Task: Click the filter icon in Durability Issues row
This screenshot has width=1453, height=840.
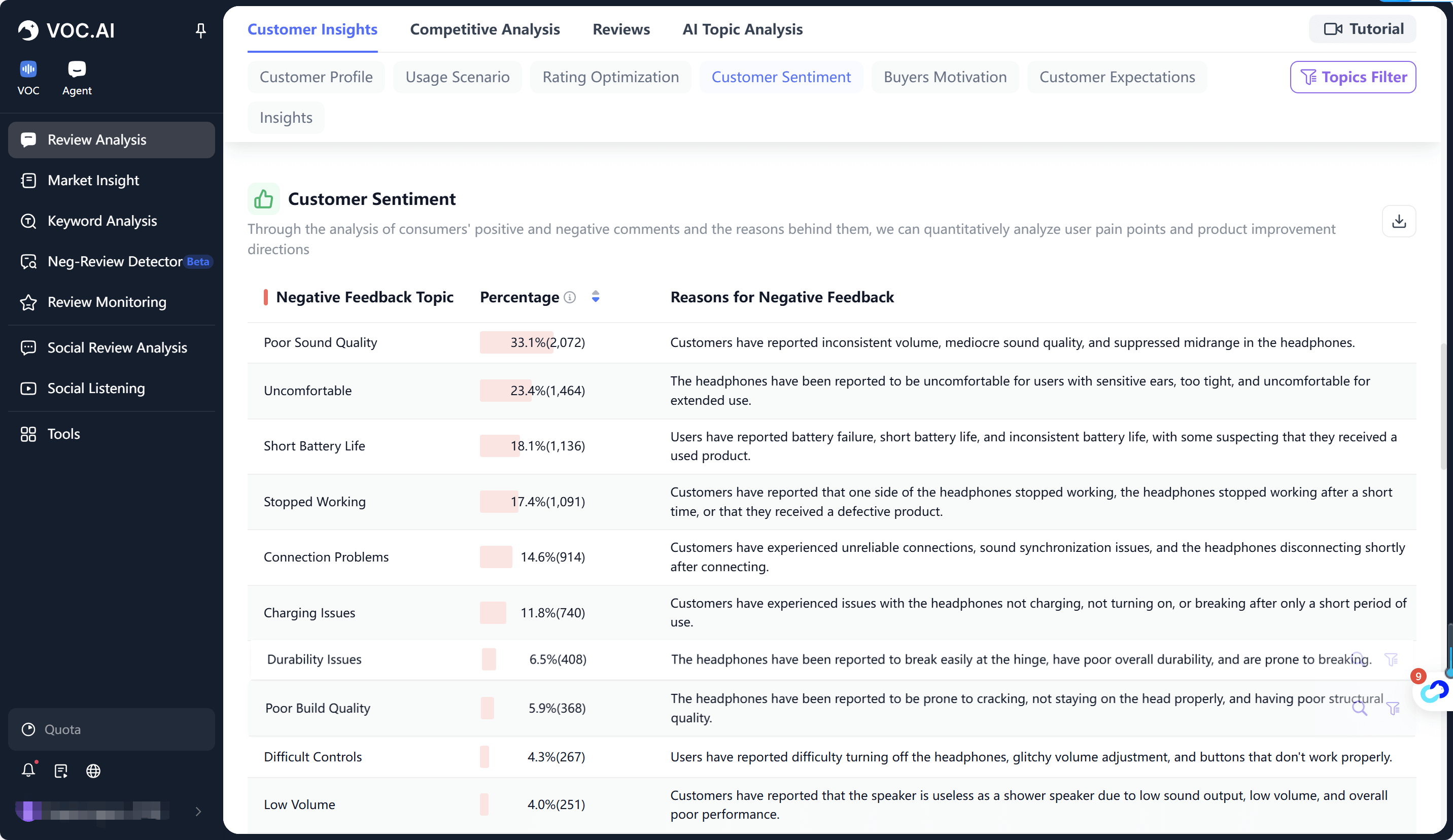Action: coord(1391,659)
